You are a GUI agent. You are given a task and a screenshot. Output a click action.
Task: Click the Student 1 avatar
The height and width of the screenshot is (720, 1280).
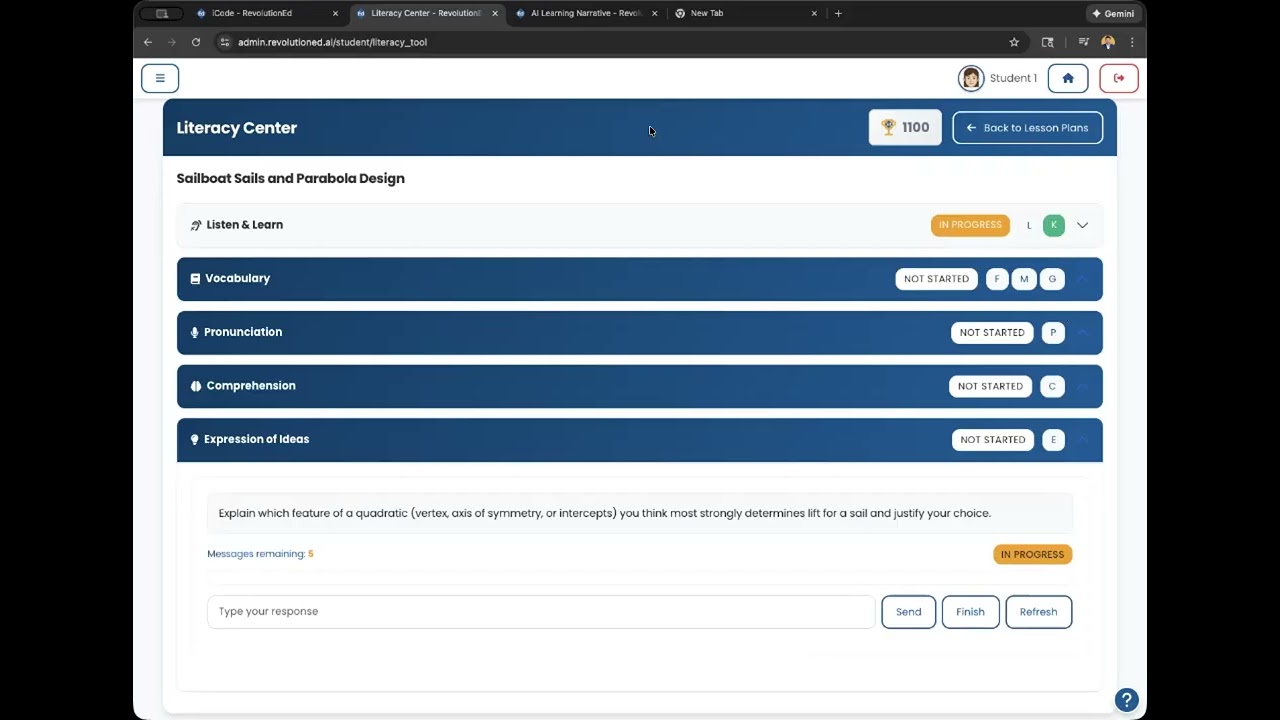click(x=971, y=78)
